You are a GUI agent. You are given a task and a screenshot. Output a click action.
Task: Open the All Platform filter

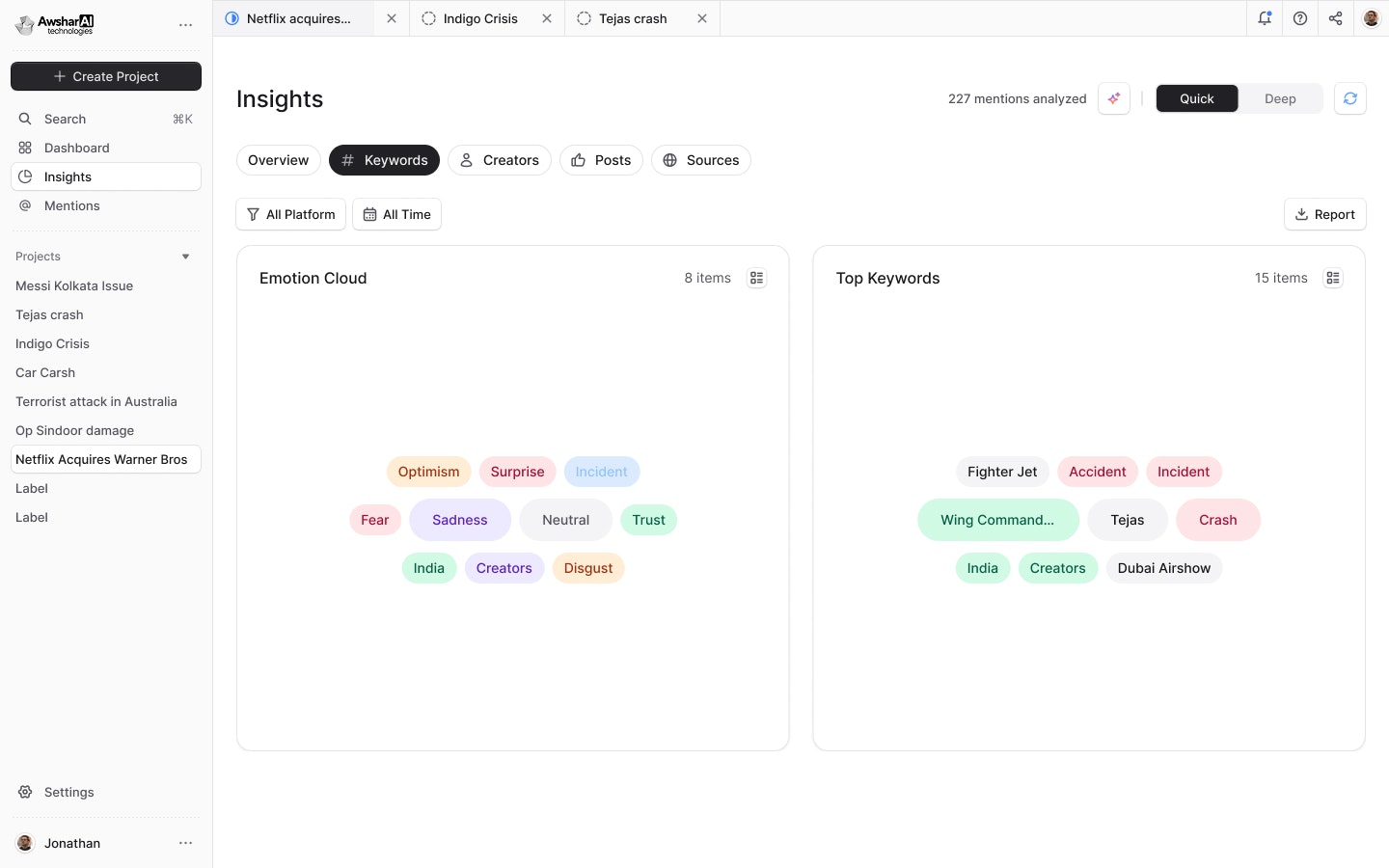[291, 214]
